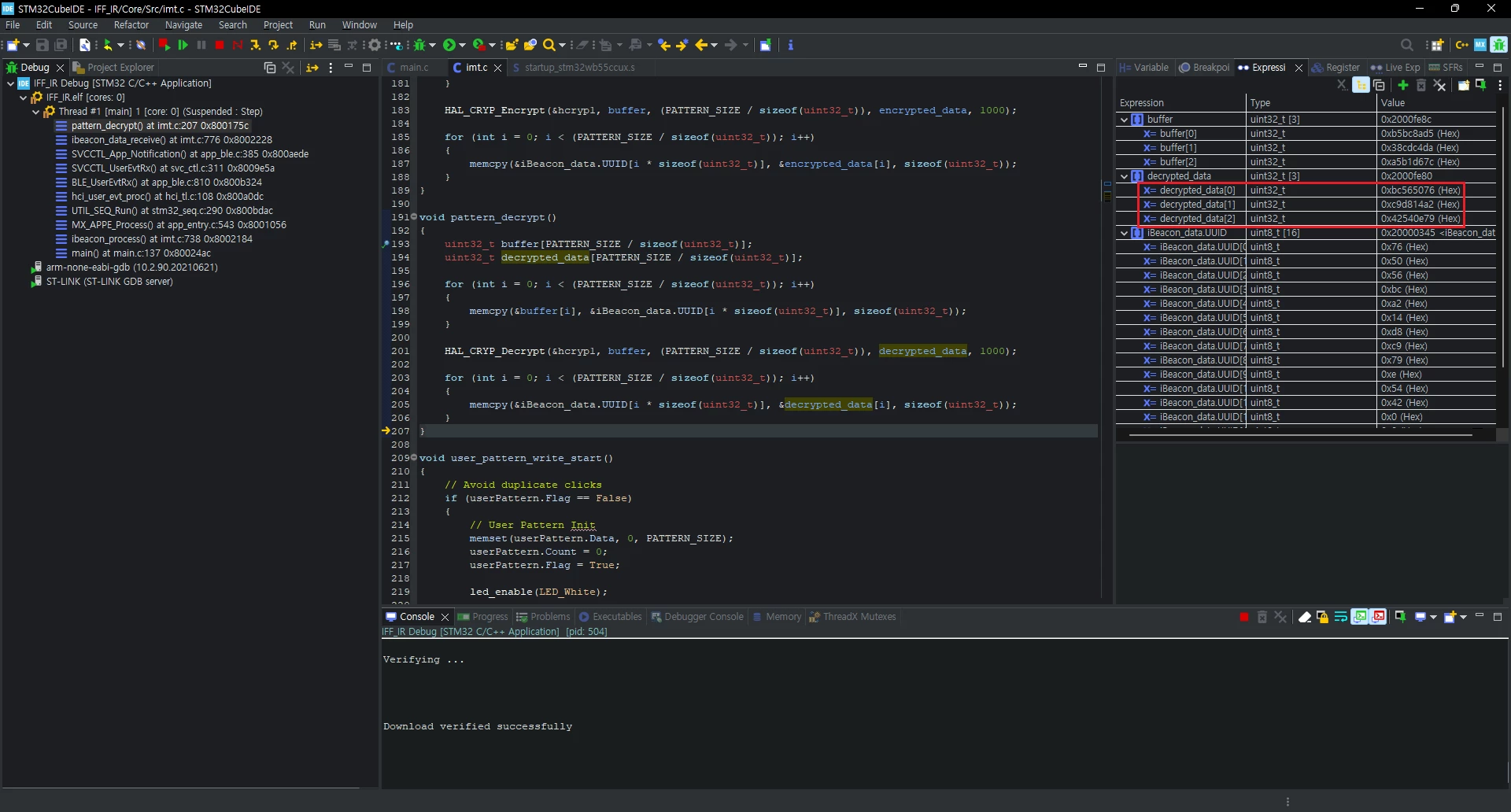Select the ibeacon_data_receive() stack frame
1511x812 pixels.
[x=172, y=140]
